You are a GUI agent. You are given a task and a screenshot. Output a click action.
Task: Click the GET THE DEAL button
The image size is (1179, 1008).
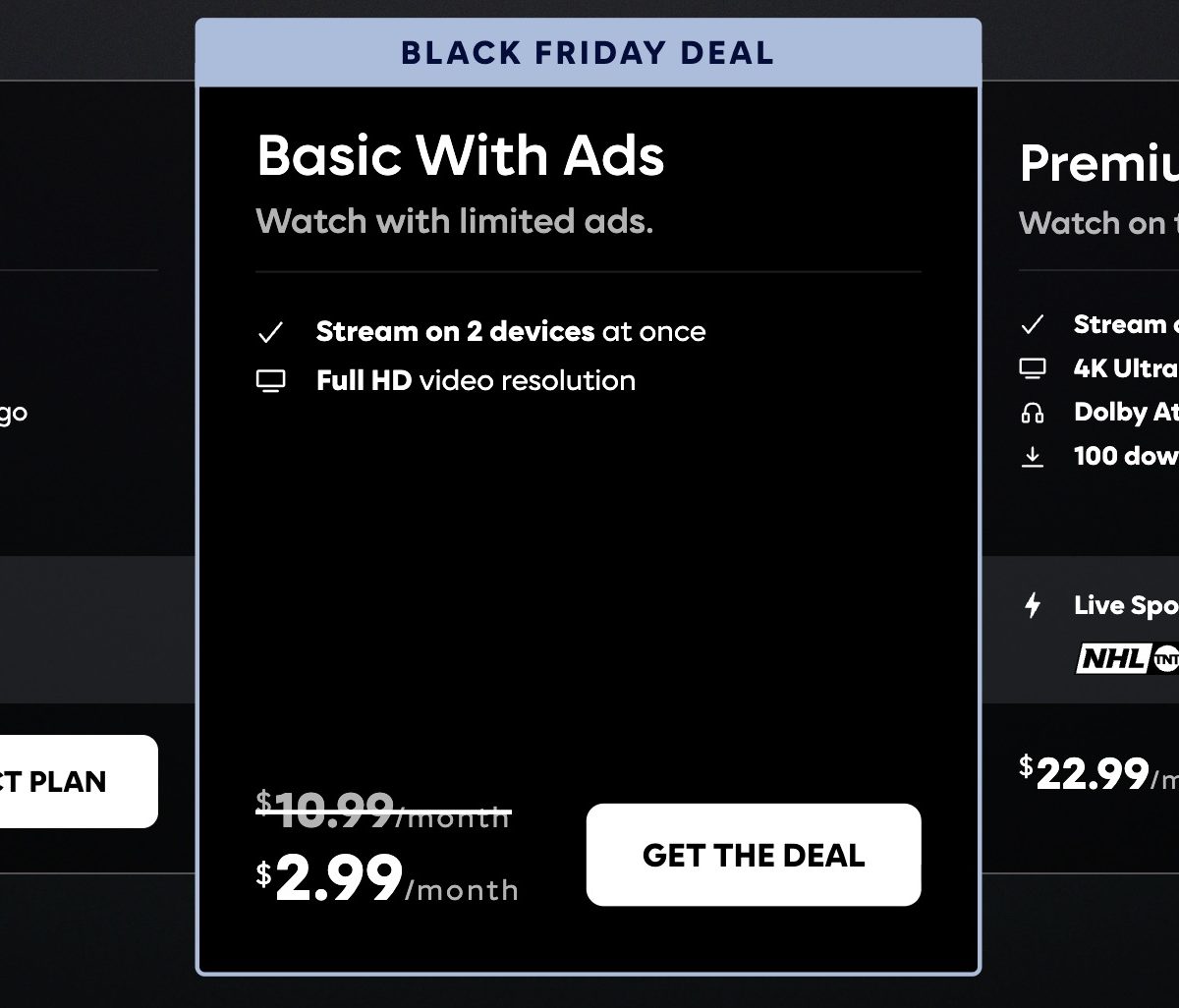point(754,855)
